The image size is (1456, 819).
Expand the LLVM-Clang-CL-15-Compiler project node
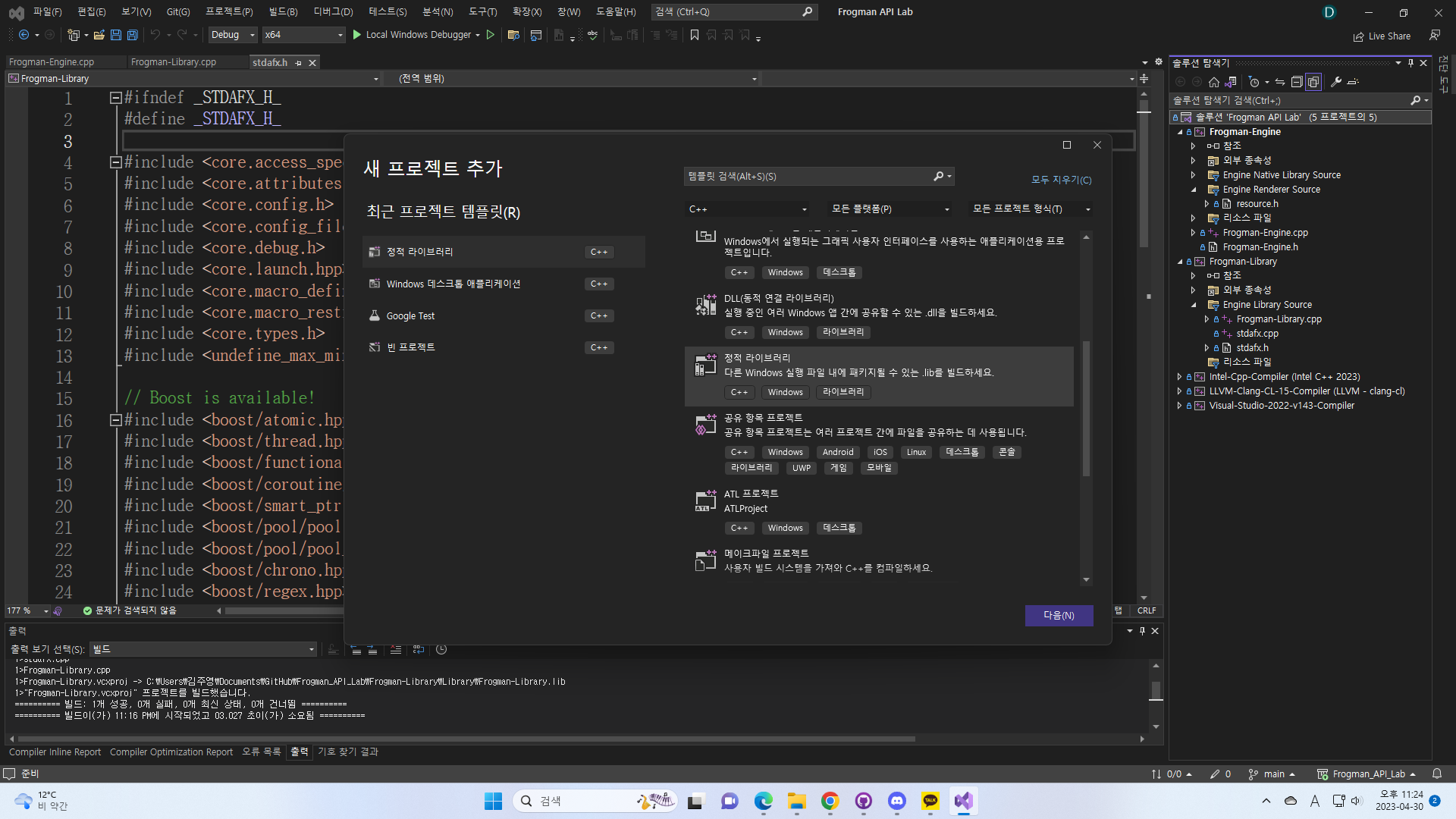tap(1179, 391)
